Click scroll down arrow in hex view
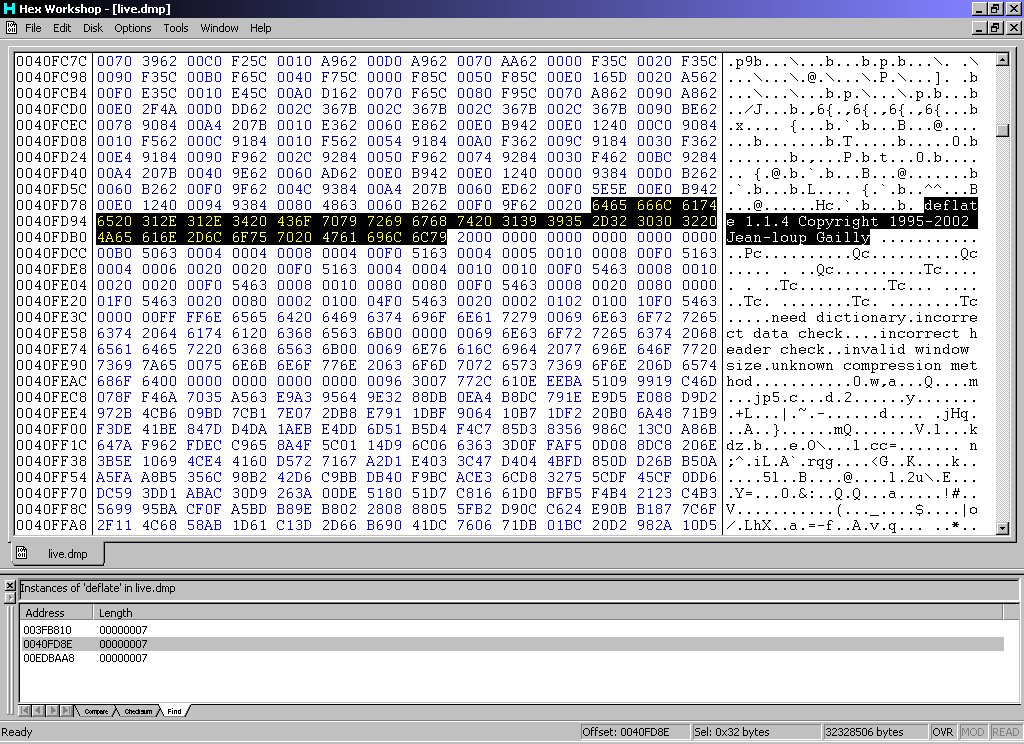 tap(1002, 528)
